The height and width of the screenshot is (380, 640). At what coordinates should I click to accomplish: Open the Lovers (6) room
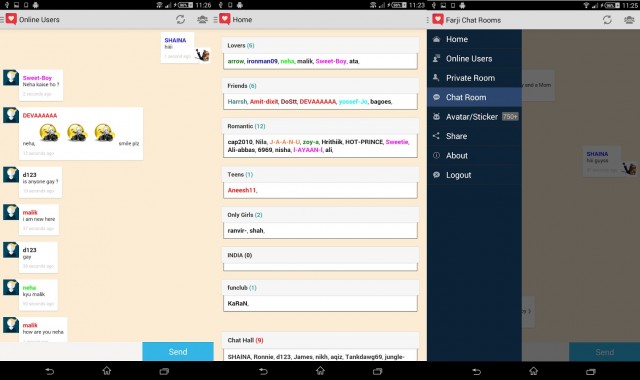tap(320, 45)
